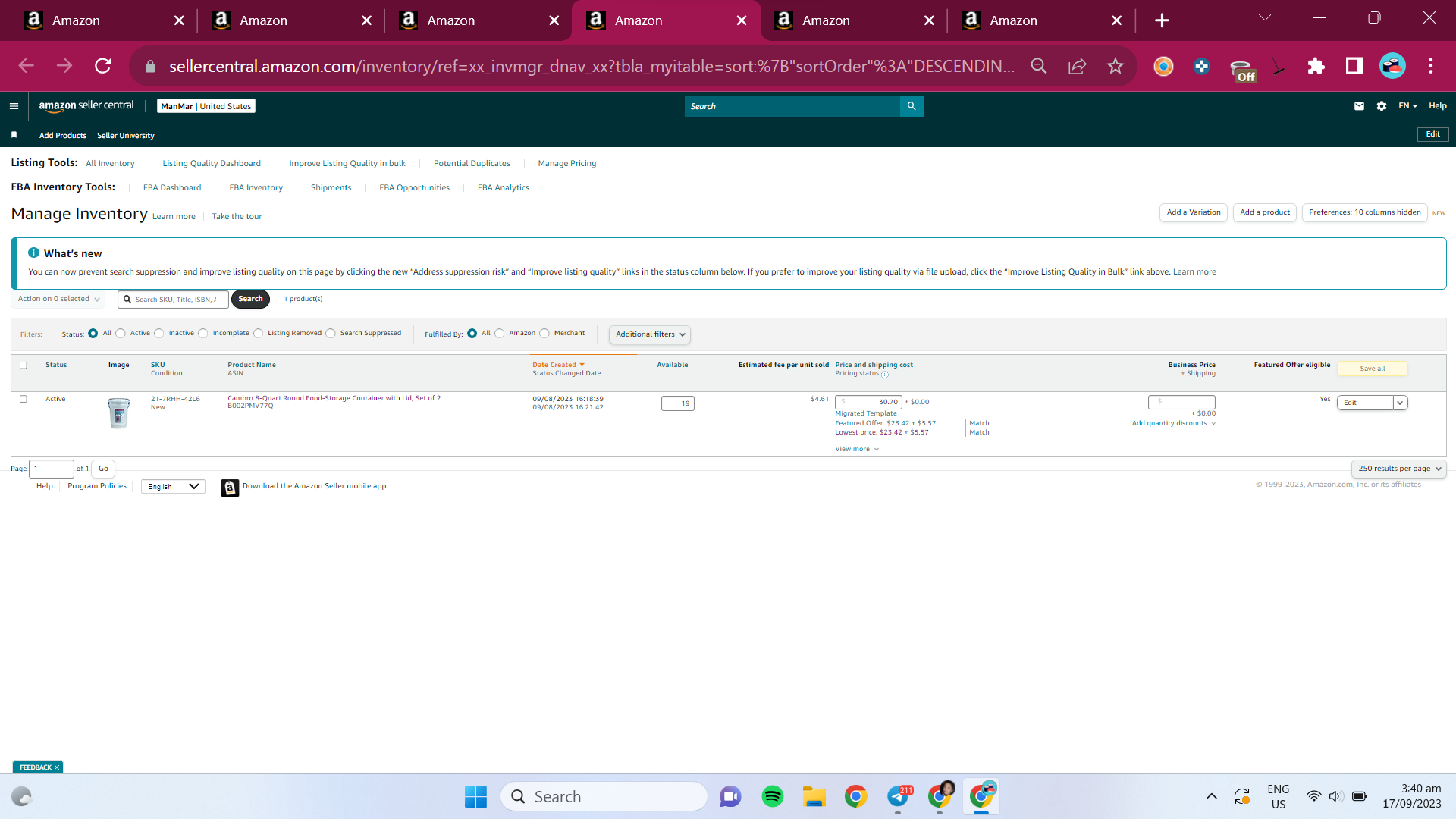Open File Explorer from the taskbar
This screenshot has height=819, width=1456.
pos(814,796)
